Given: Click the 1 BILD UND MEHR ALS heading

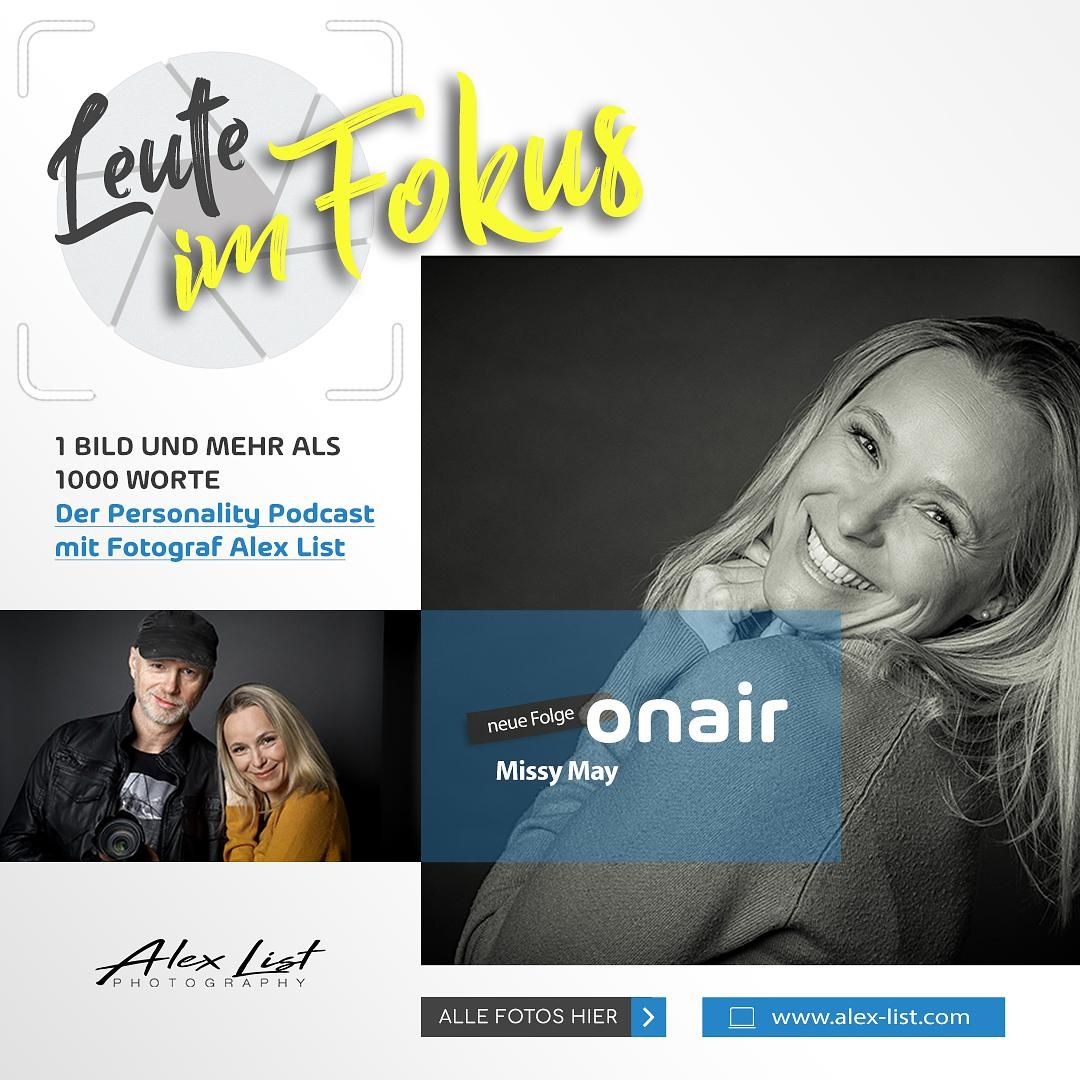Looking at the screenshot, I should coord(198,446).
